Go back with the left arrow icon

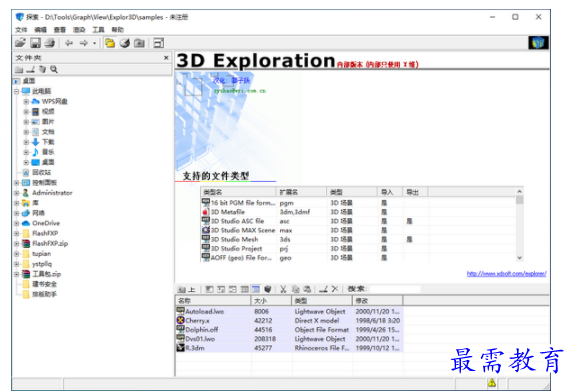(x=69, y=43)
